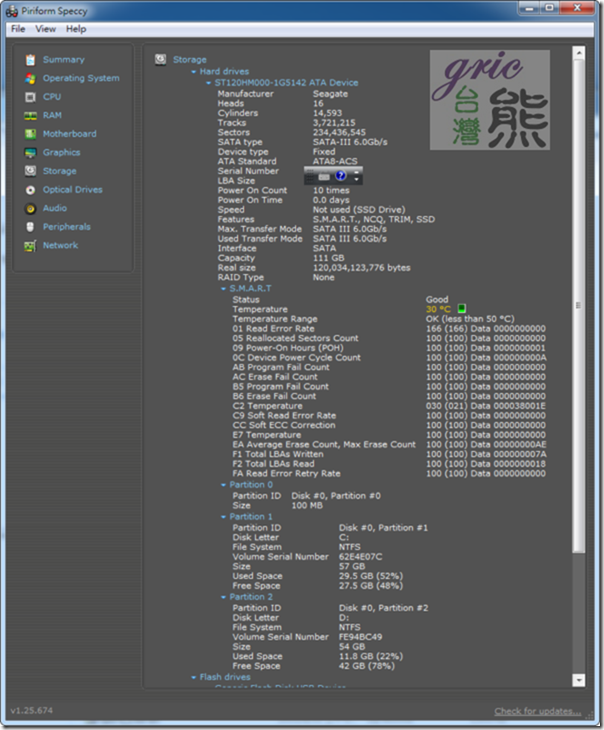
Task: Click the Real size 120,034,123,776 bytes value
Action: click(361, 268)
